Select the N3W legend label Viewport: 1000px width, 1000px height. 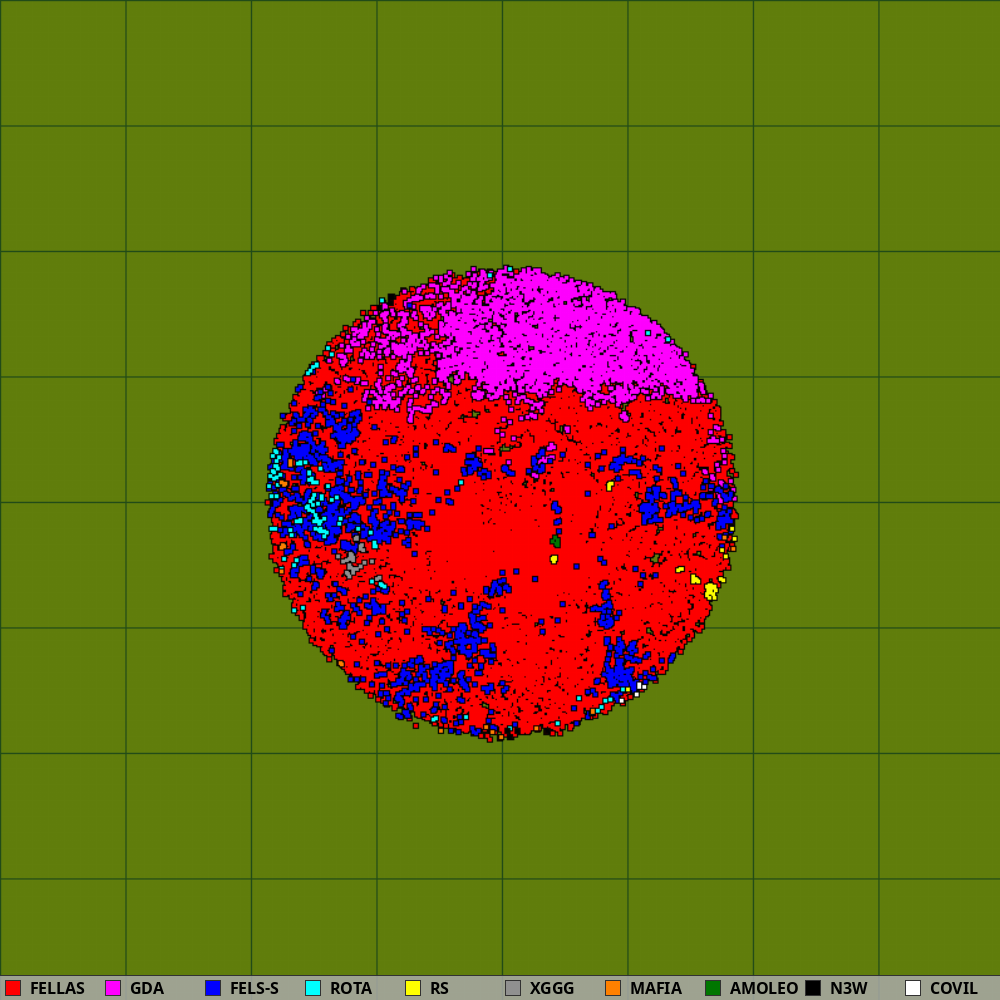849,988
